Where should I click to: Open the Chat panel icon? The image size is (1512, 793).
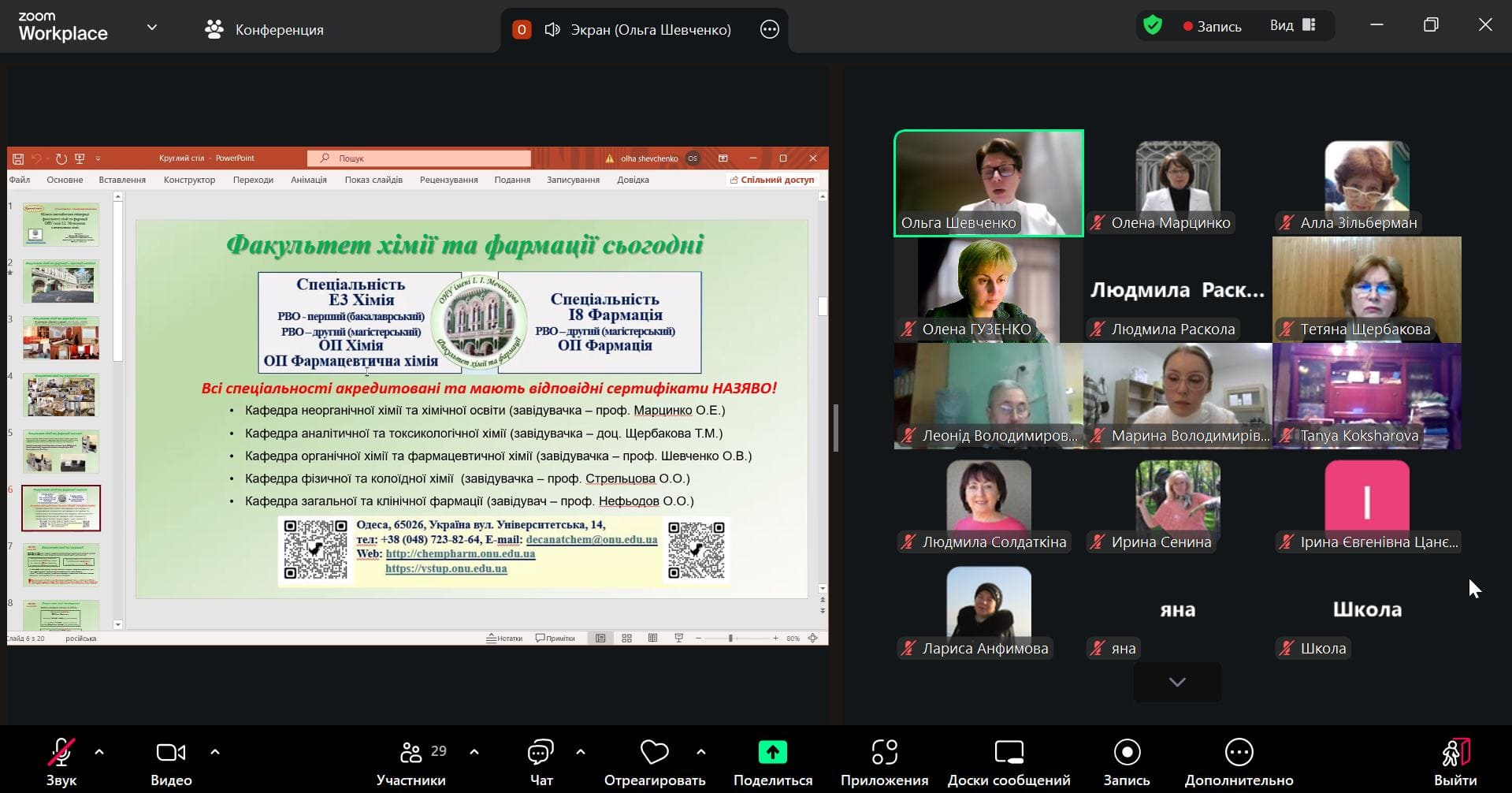[x=541, y=754]
